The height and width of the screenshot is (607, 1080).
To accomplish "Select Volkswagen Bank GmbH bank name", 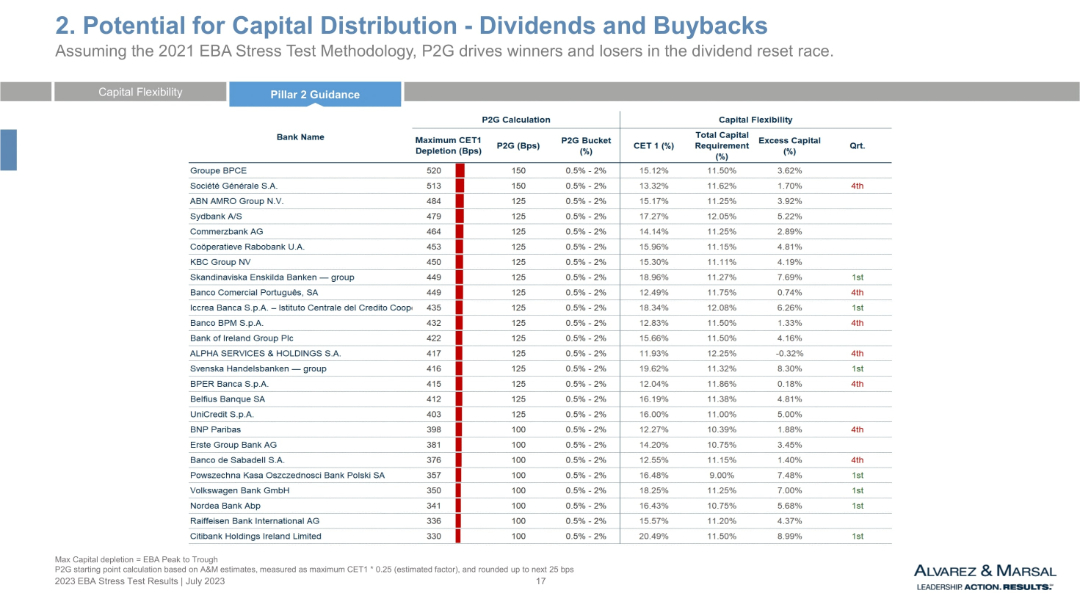I will tap(240, 491).
